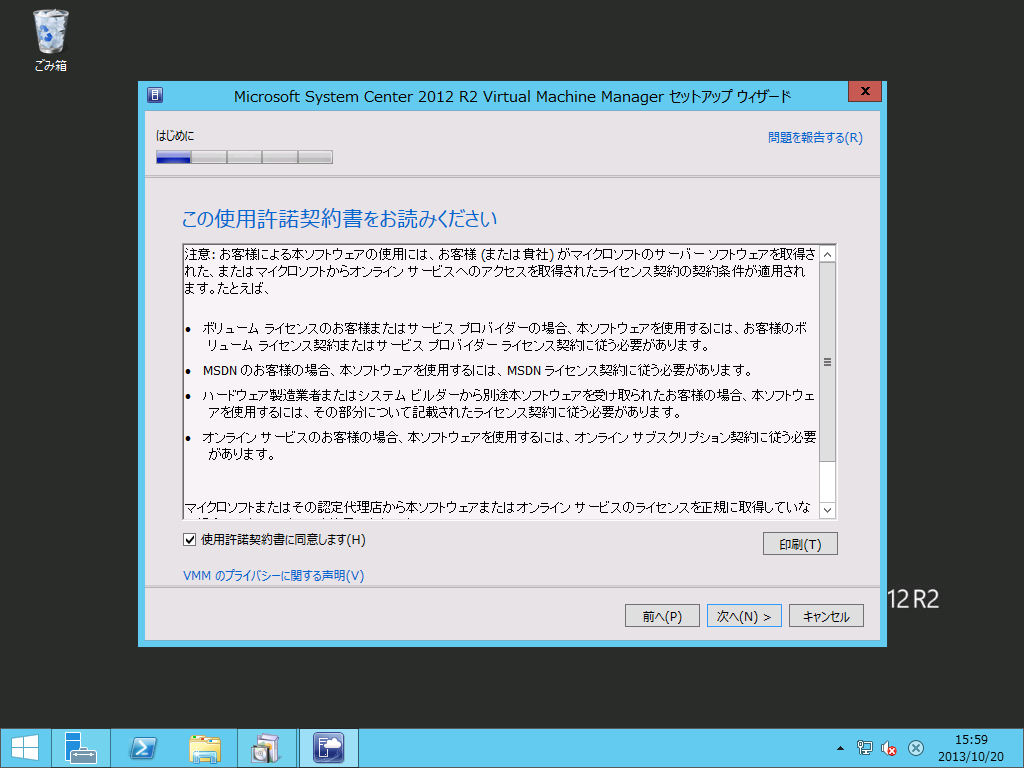Click the 注意: お客様による paragraph

point(500,271)
